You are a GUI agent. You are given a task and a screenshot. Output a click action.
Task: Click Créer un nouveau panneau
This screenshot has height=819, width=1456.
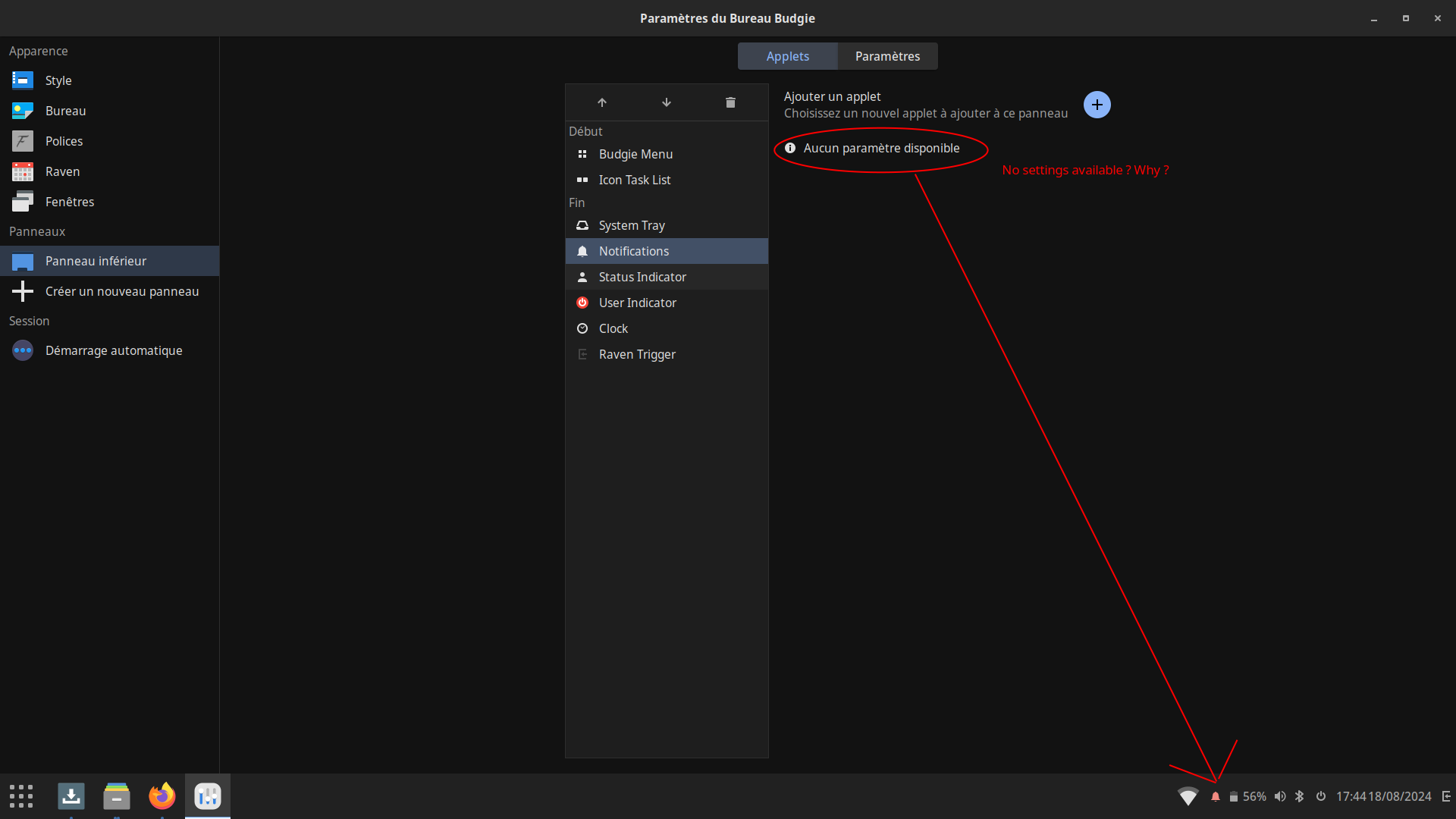click(x=121, y=291)
